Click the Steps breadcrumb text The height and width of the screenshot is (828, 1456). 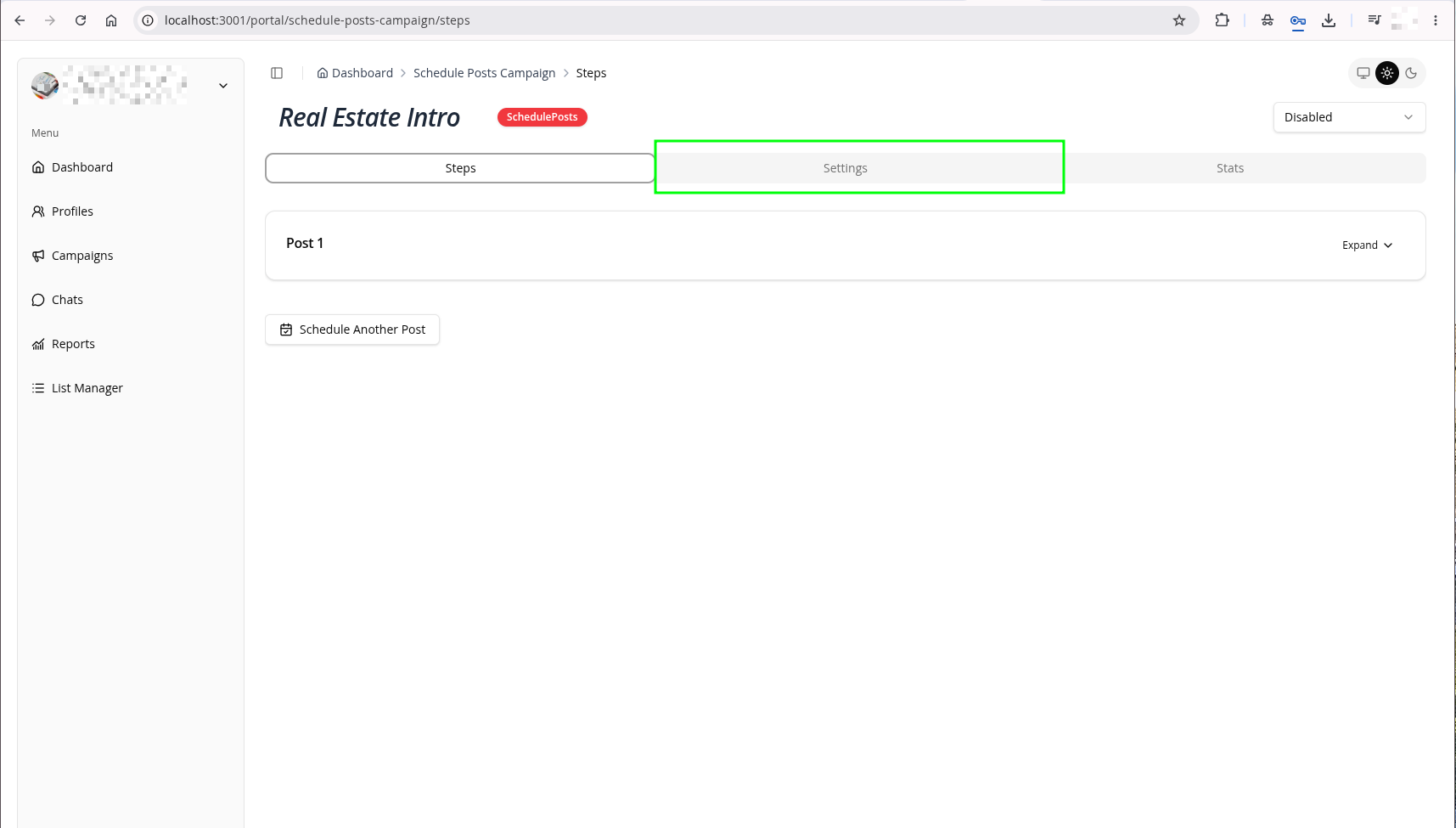tap(591, 73)
